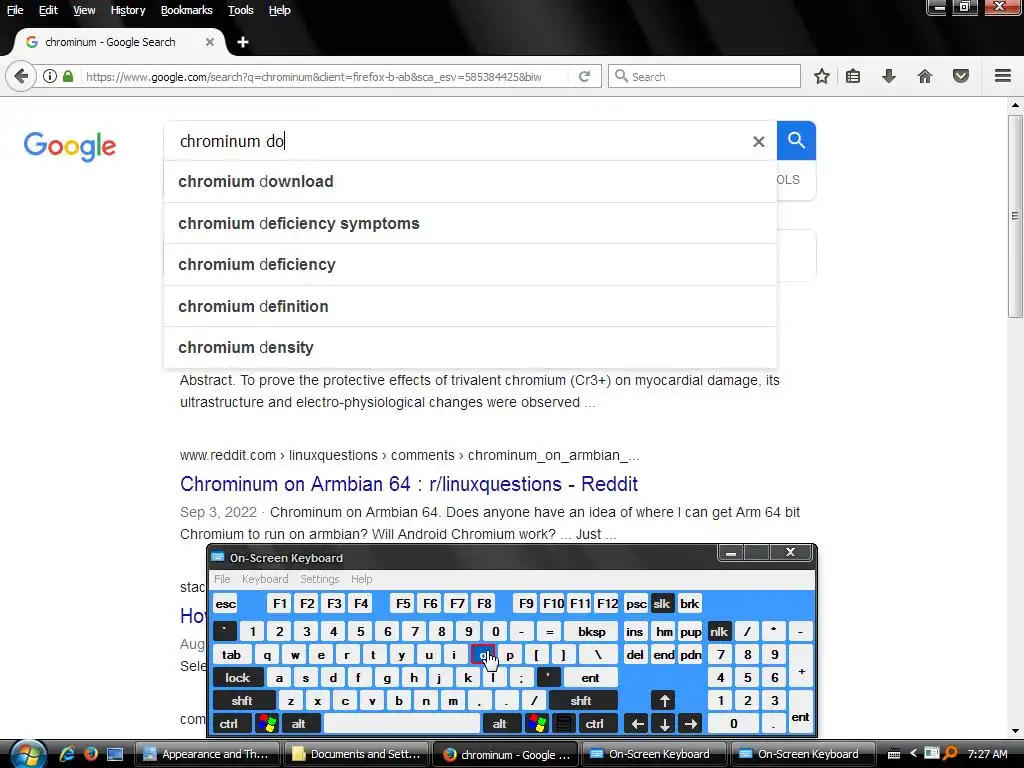Close the chrominum Google Search tab
Image resolution: width=1024 pixels, height=768 pixels.
(210, 42)
